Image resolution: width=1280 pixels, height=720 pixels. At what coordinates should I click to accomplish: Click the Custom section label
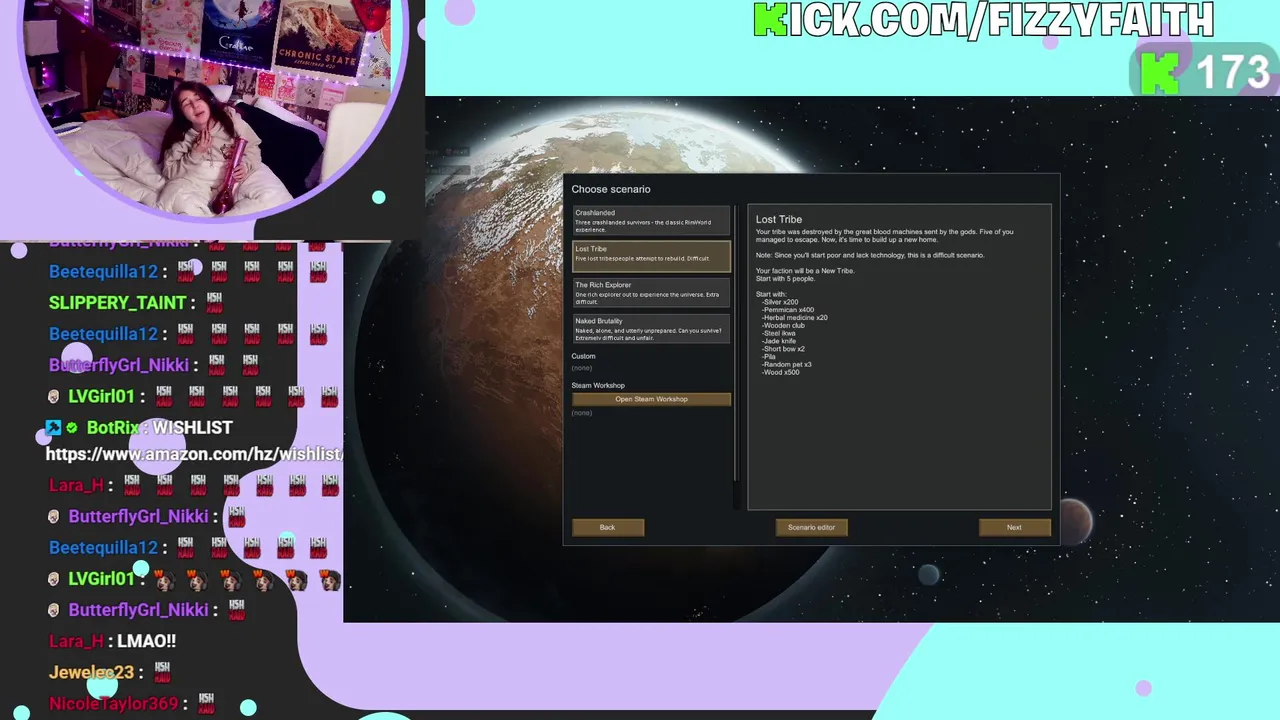click(x=583, y=356)
